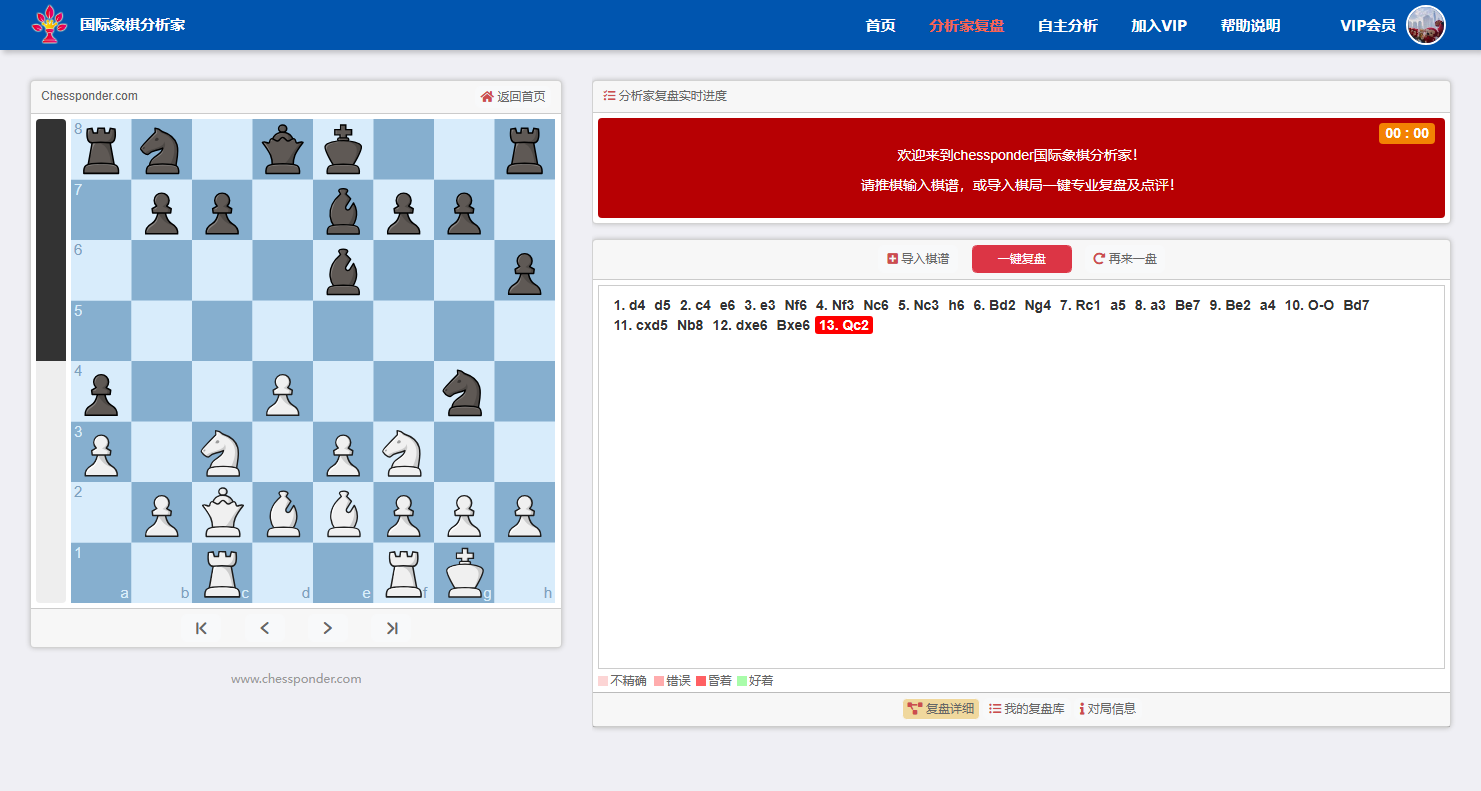The image size is (1481, 791).
Task: Open the 首页 menu item
Action: tap(880, 26)
